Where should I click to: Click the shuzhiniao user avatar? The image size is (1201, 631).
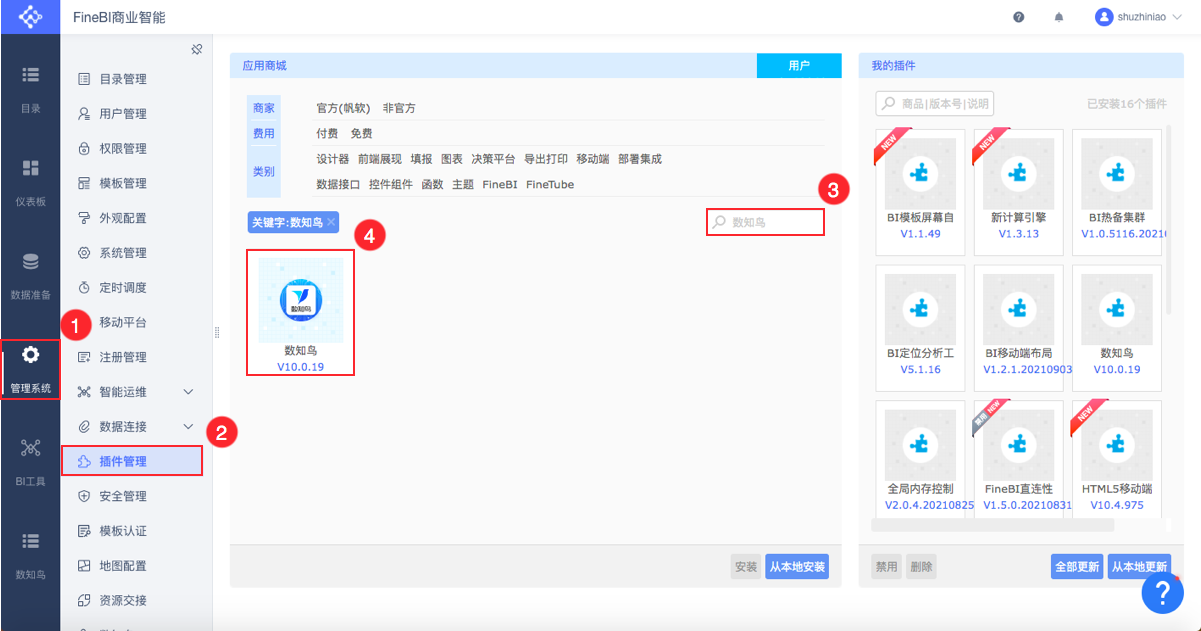pyautogui.click(x=1104, y=17)
